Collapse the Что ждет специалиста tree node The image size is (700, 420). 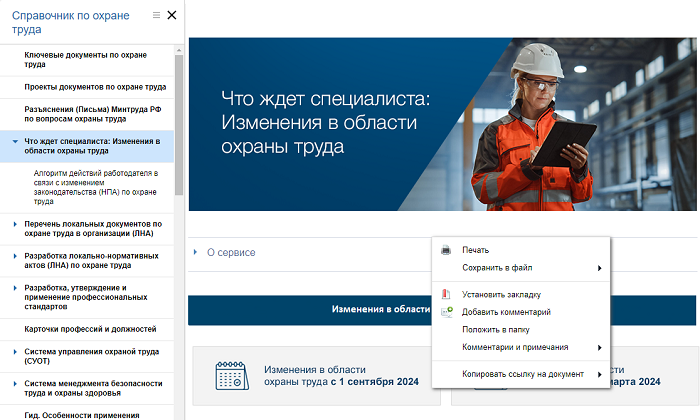click(15, 141)
